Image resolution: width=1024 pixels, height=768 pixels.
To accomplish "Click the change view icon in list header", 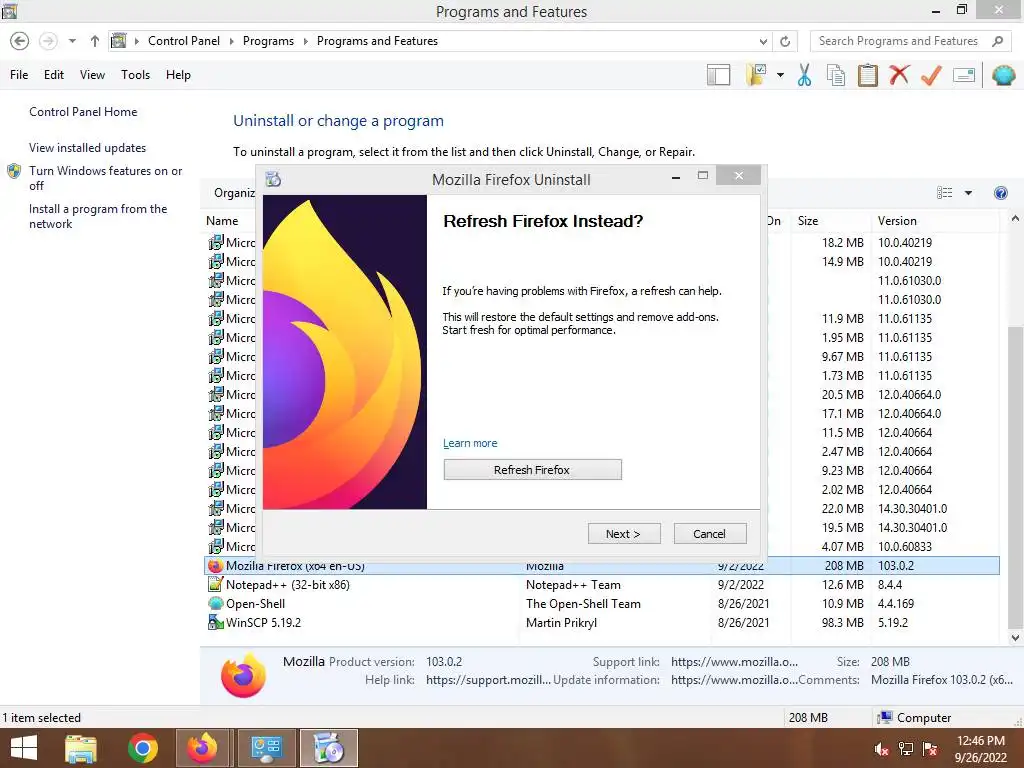I will click(x=944, y=193).
